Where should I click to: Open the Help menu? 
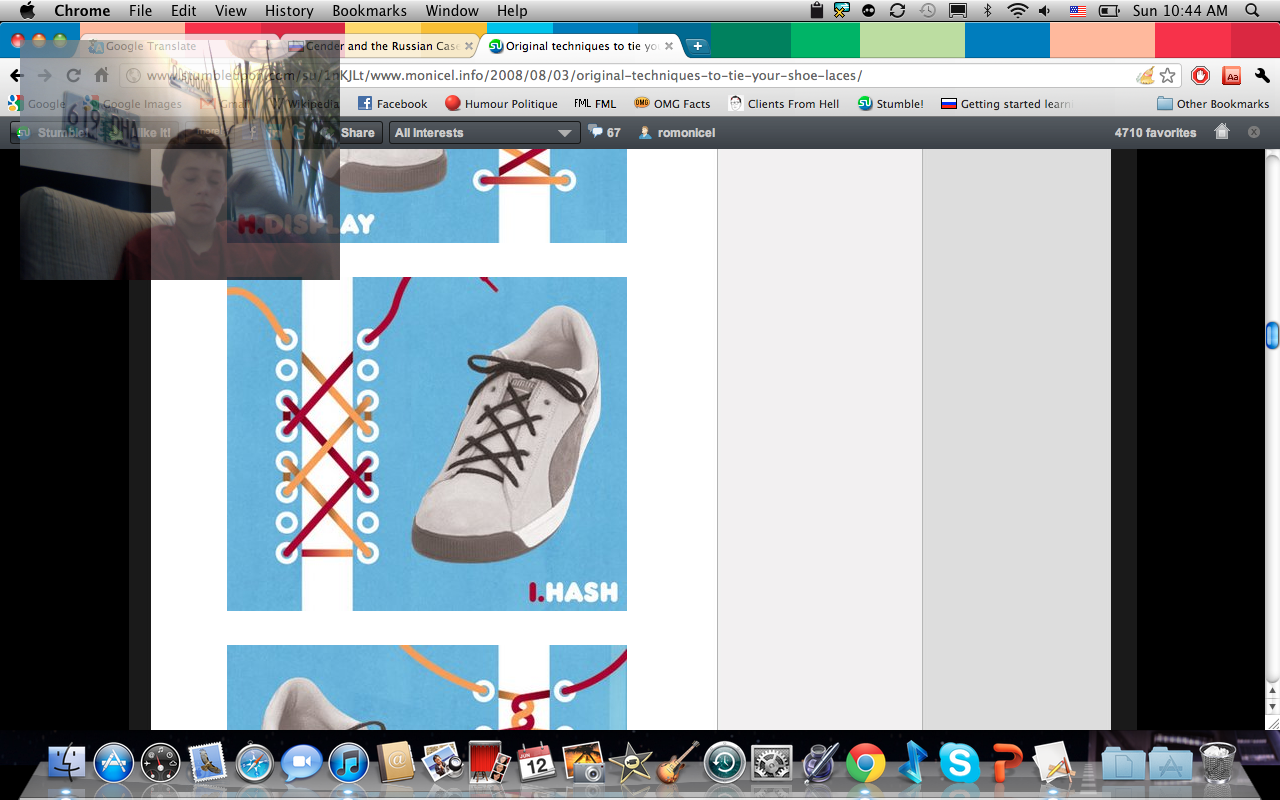click(x=512, y=11)
